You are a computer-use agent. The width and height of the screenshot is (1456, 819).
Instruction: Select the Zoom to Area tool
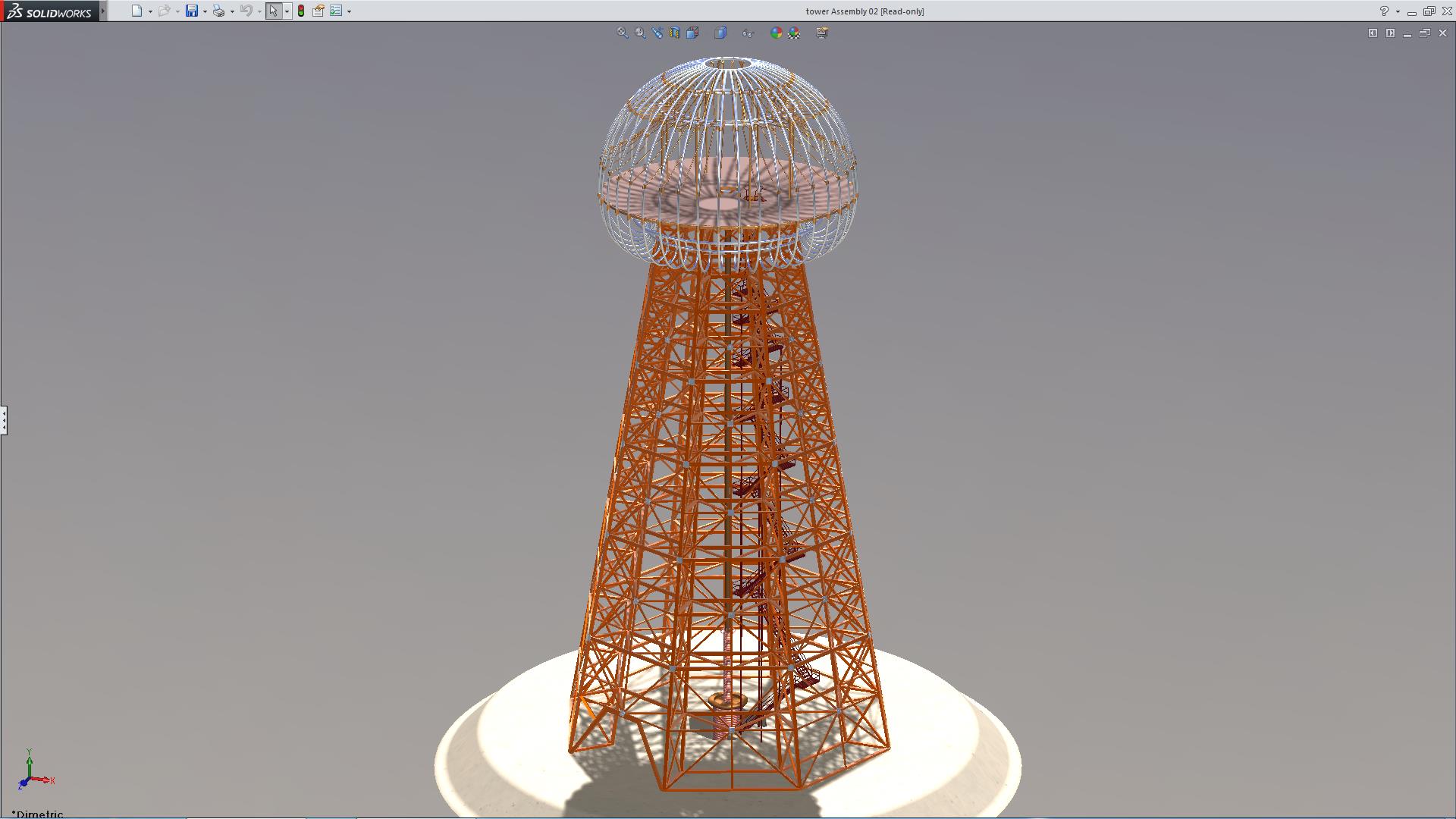pyautogui.click(x=641, y=33)
